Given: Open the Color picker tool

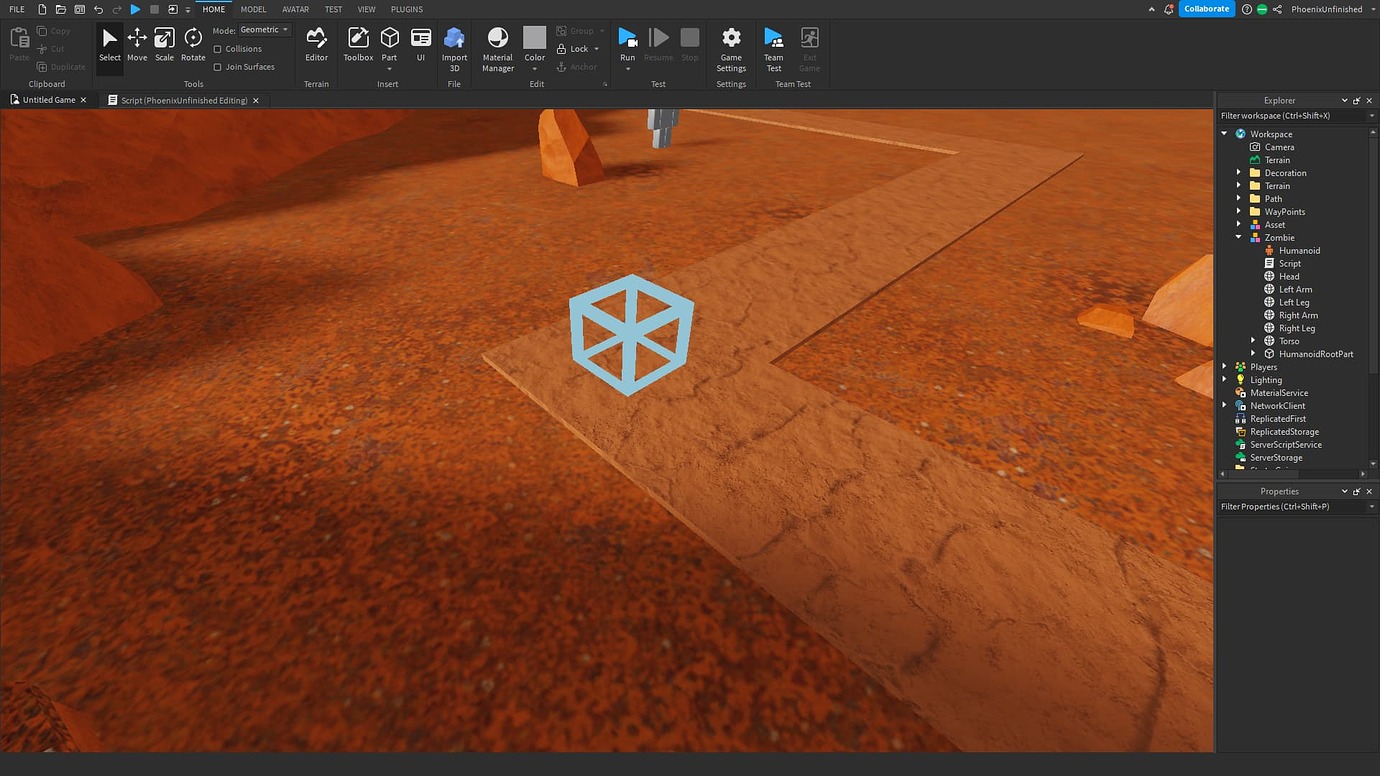Looking at the screenshot, I should click(534, 44).
